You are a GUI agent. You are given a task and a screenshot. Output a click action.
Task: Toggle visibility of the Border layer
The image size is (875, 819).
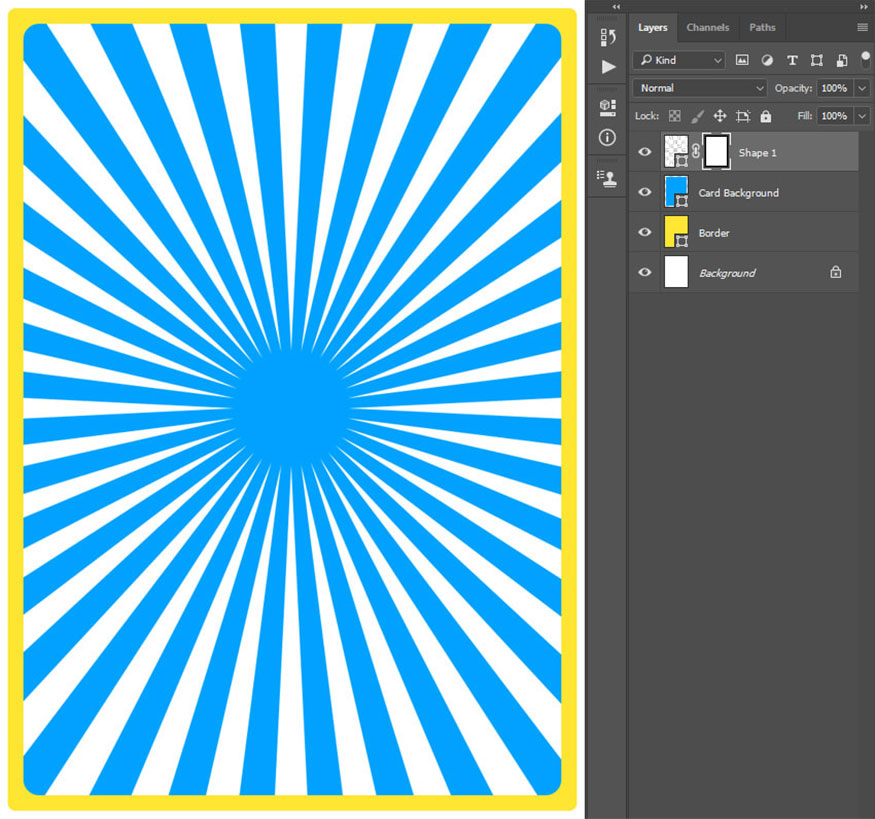[645, 232]
